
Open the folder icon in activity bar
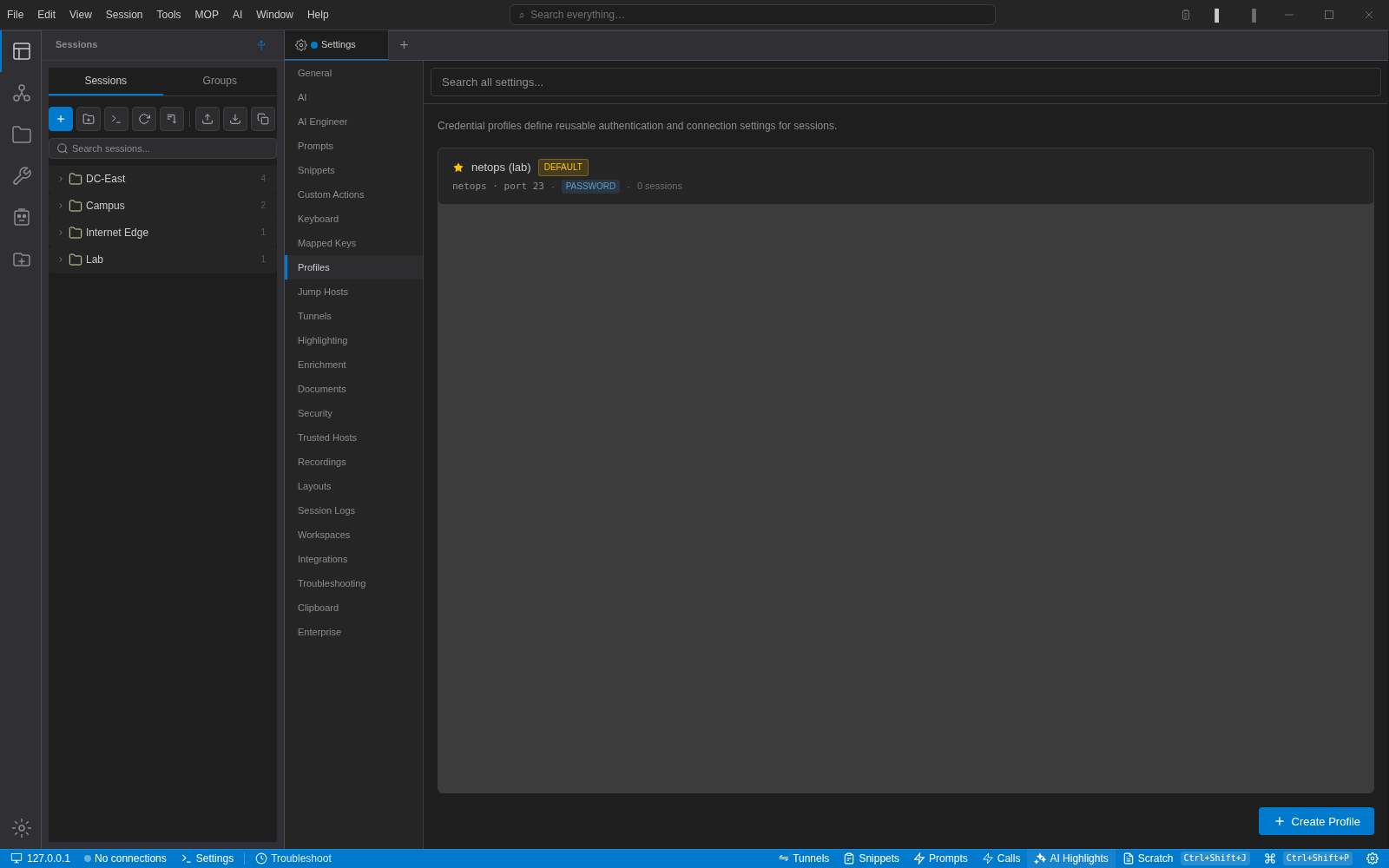(x=22, y=135)
